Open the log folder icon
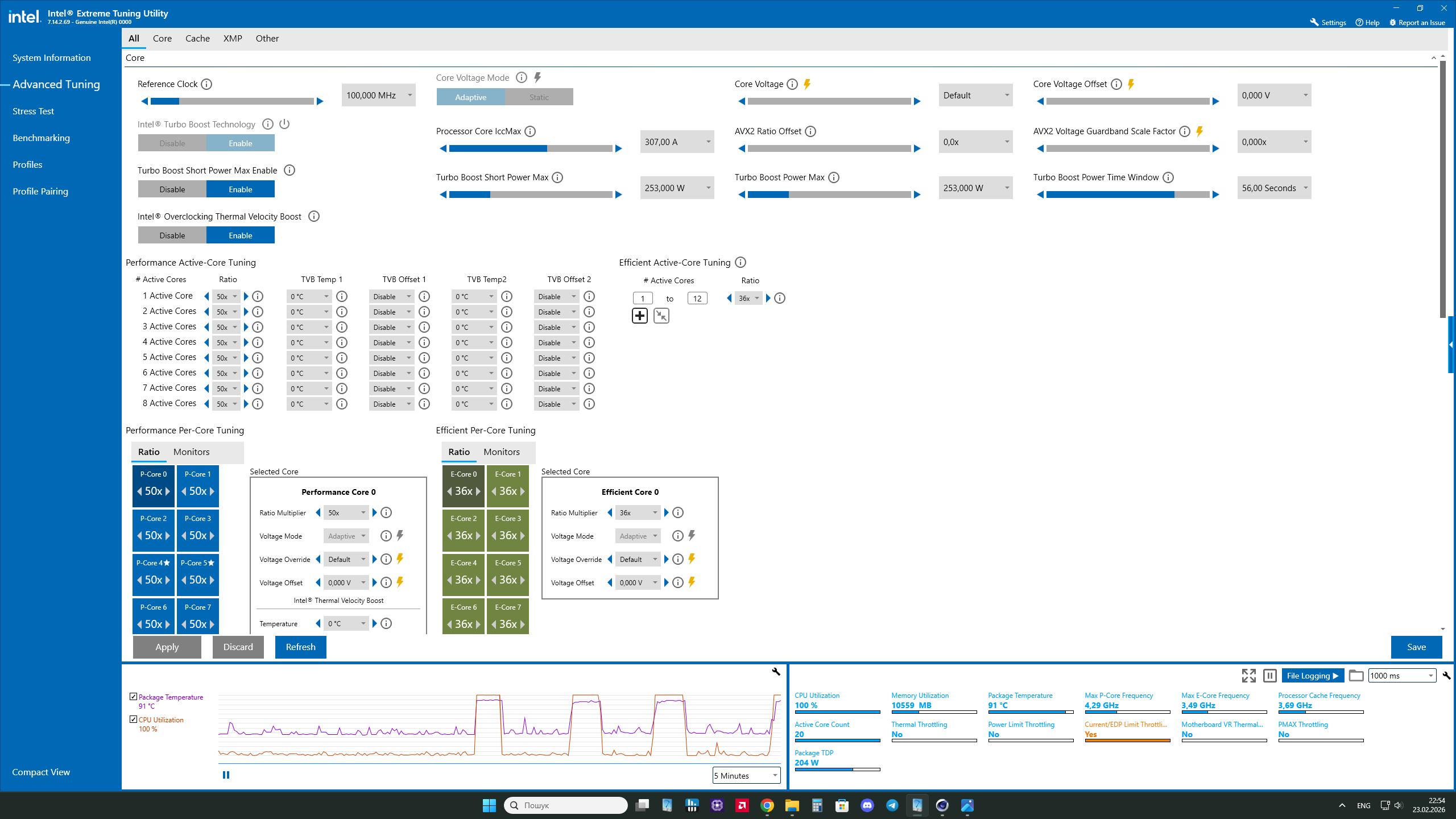Image resolution: width=1456 pixels, height=819 pixels. 1356,676
